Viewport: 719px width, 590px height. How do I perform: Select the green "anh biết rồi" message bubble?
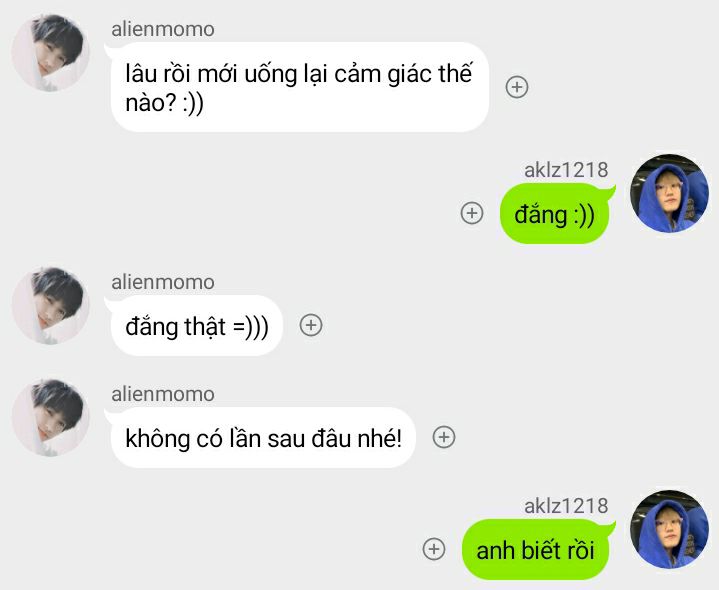pos(536,549)
